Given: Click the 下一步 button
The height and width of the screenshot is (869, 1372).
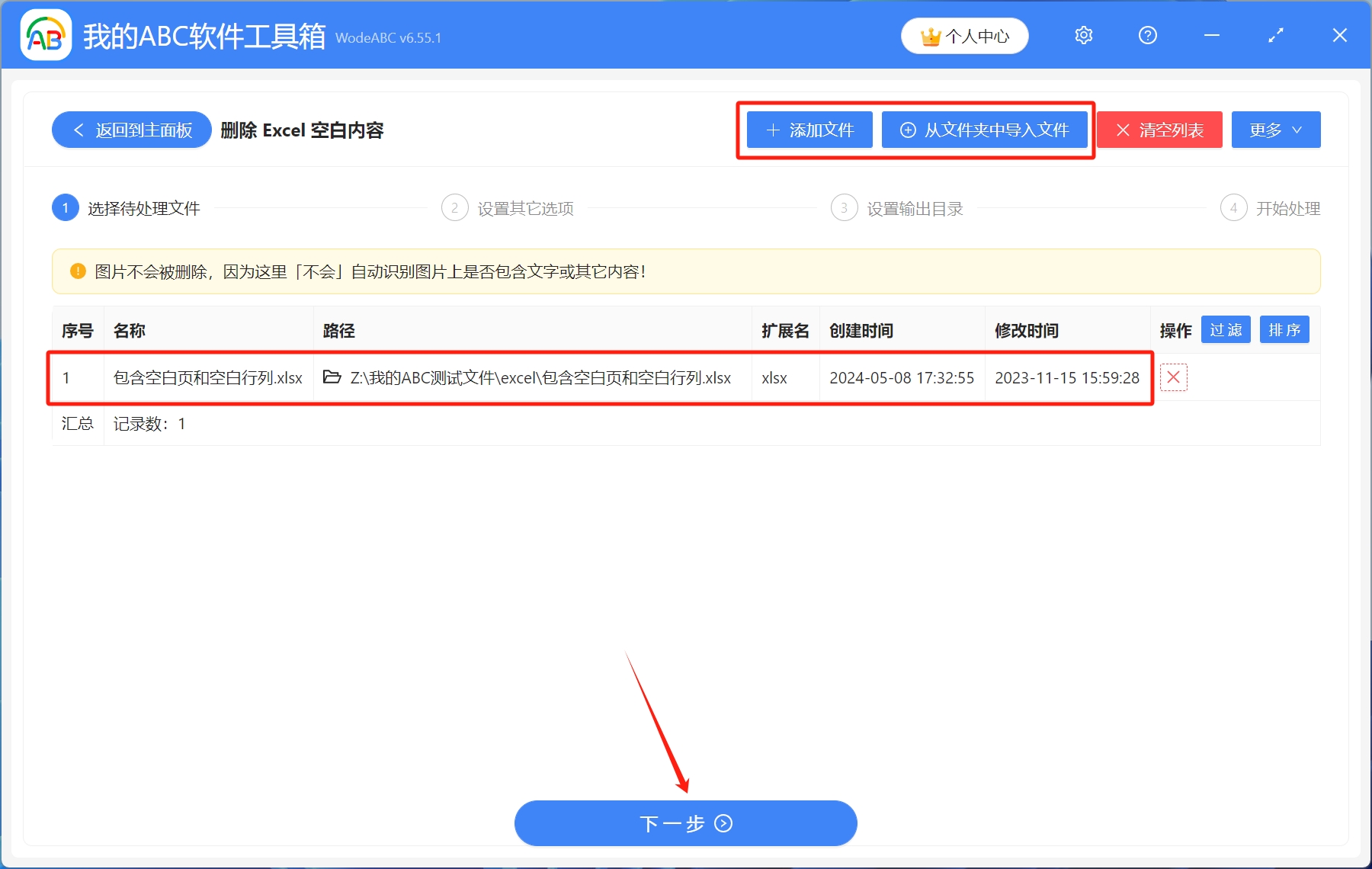Looking at the screenshot, I should coord(684,823).
